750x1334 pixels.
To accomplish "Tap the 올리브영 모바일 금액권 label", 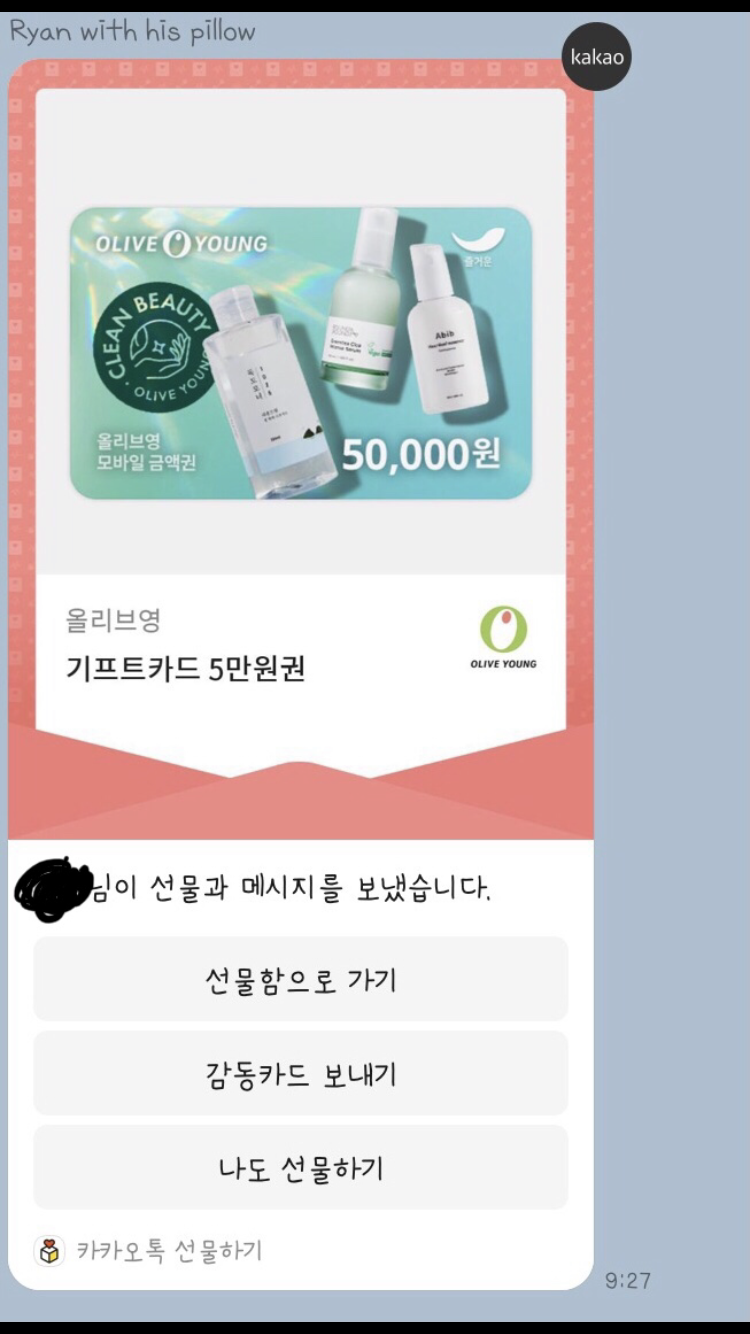I will click(x=131, y=452).
